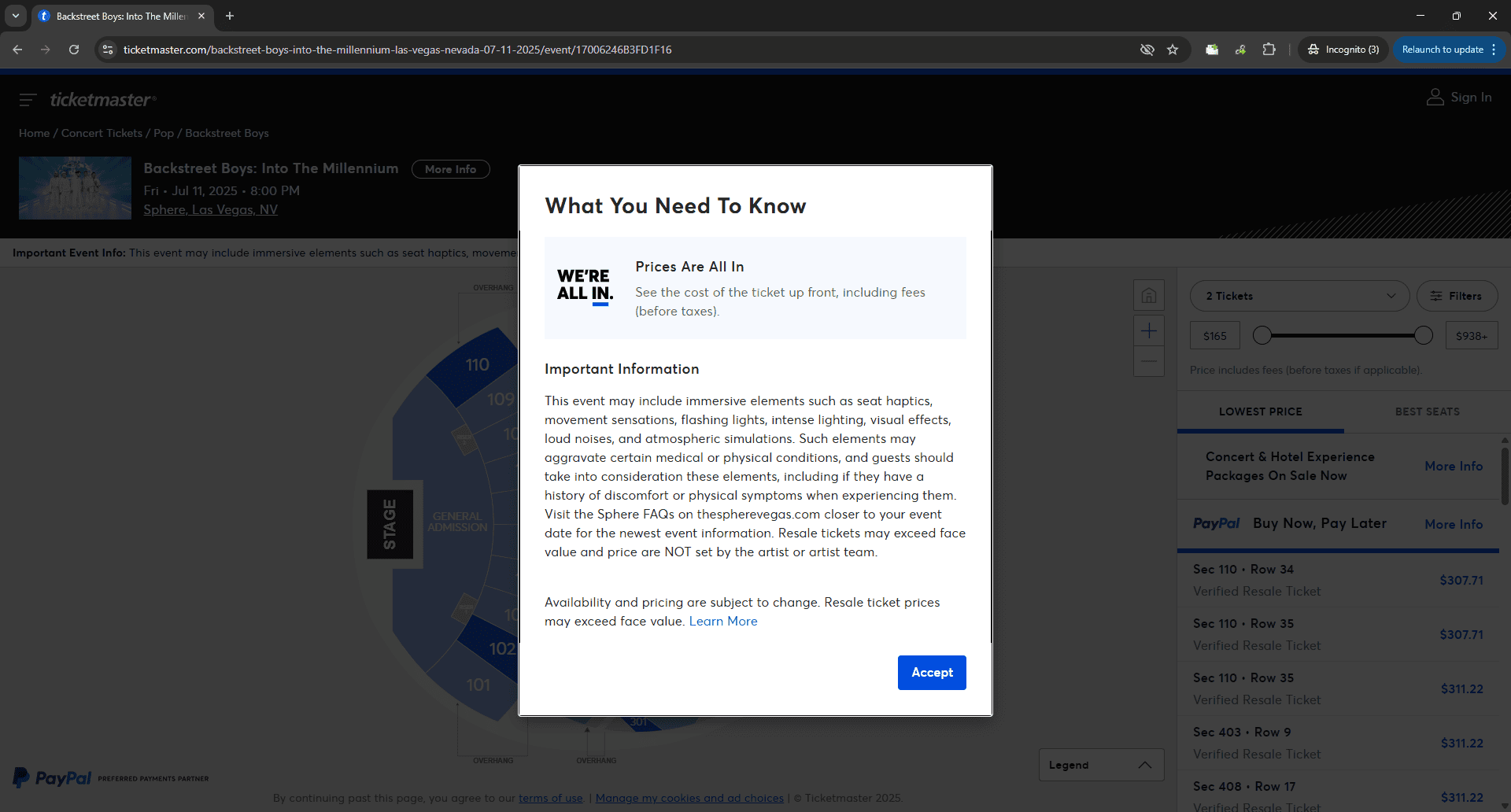
Task: Click the map home reset icon
Action: tap(1149, 296)
